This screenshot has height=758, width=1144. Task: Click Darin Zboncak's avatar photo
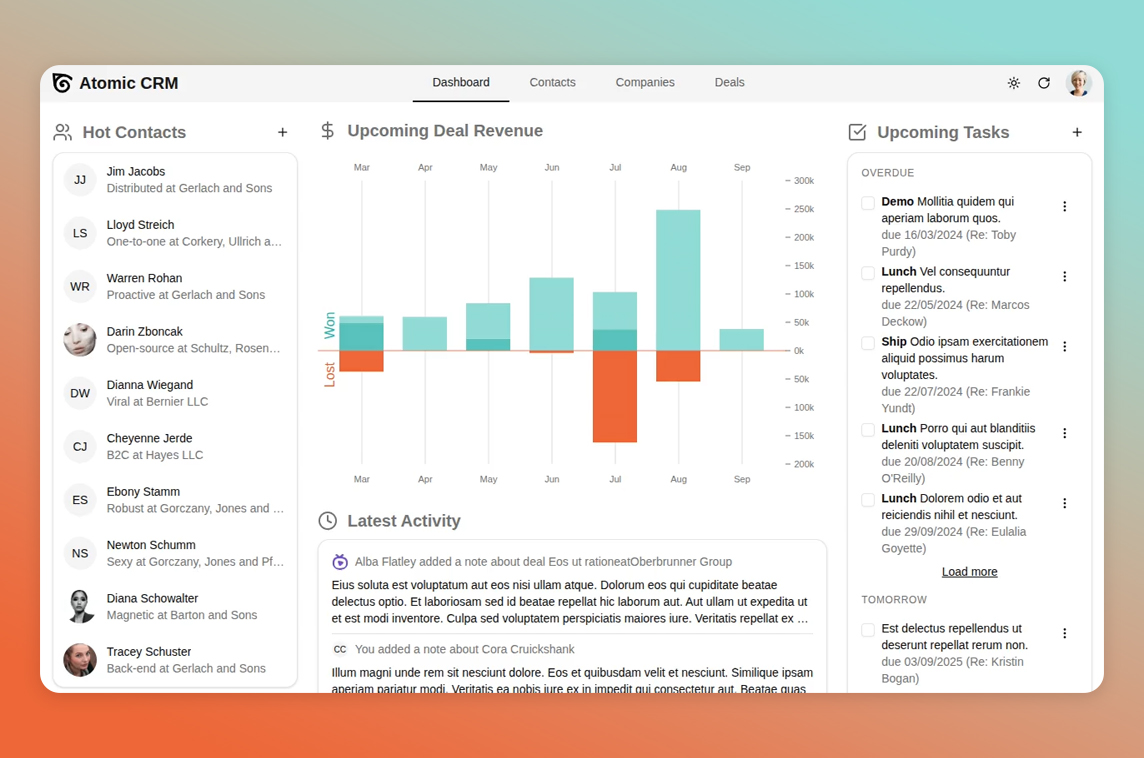point(80,340)
